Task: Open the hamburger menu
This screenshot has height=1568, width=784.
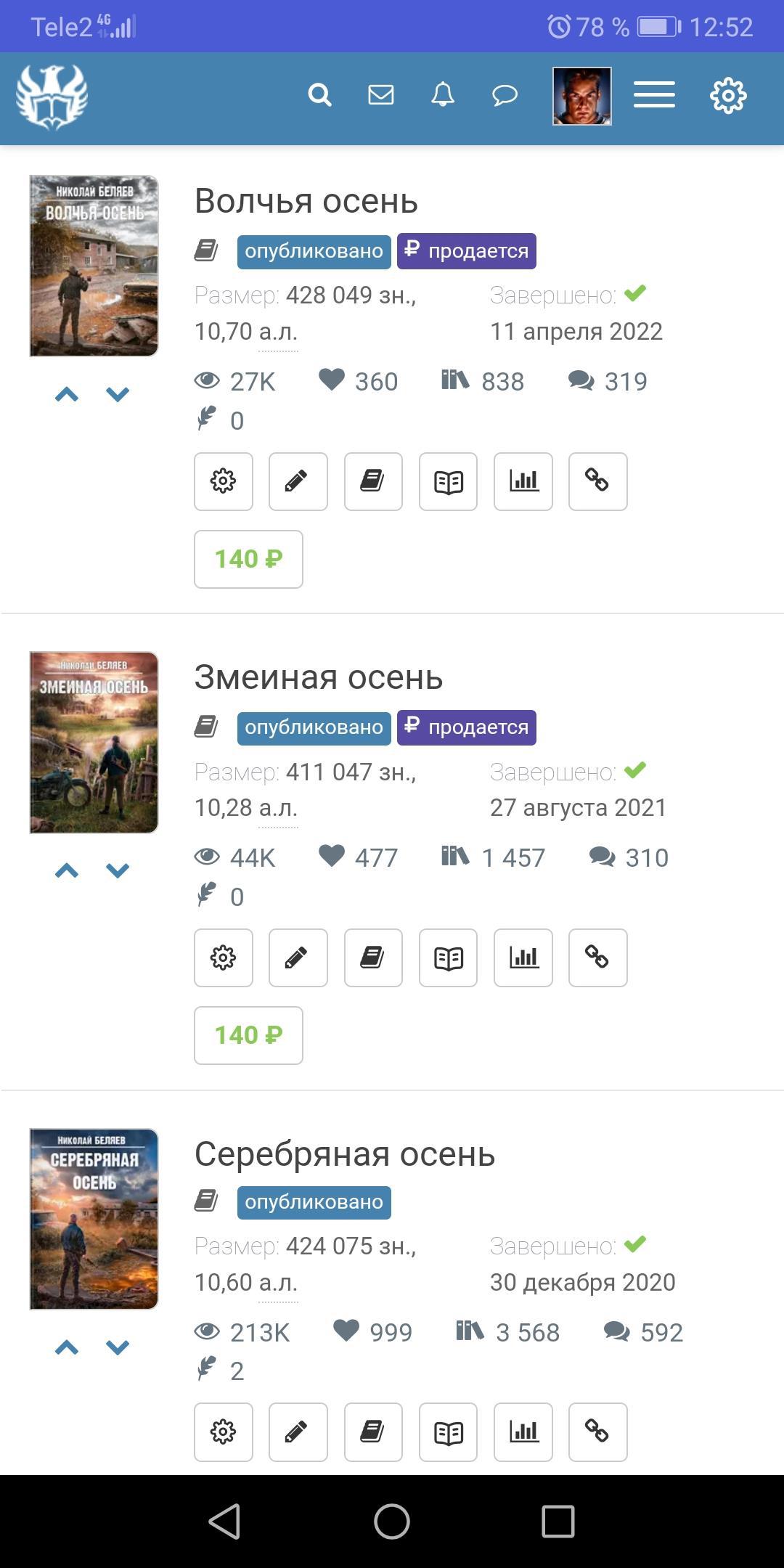Action: (654, 95)
